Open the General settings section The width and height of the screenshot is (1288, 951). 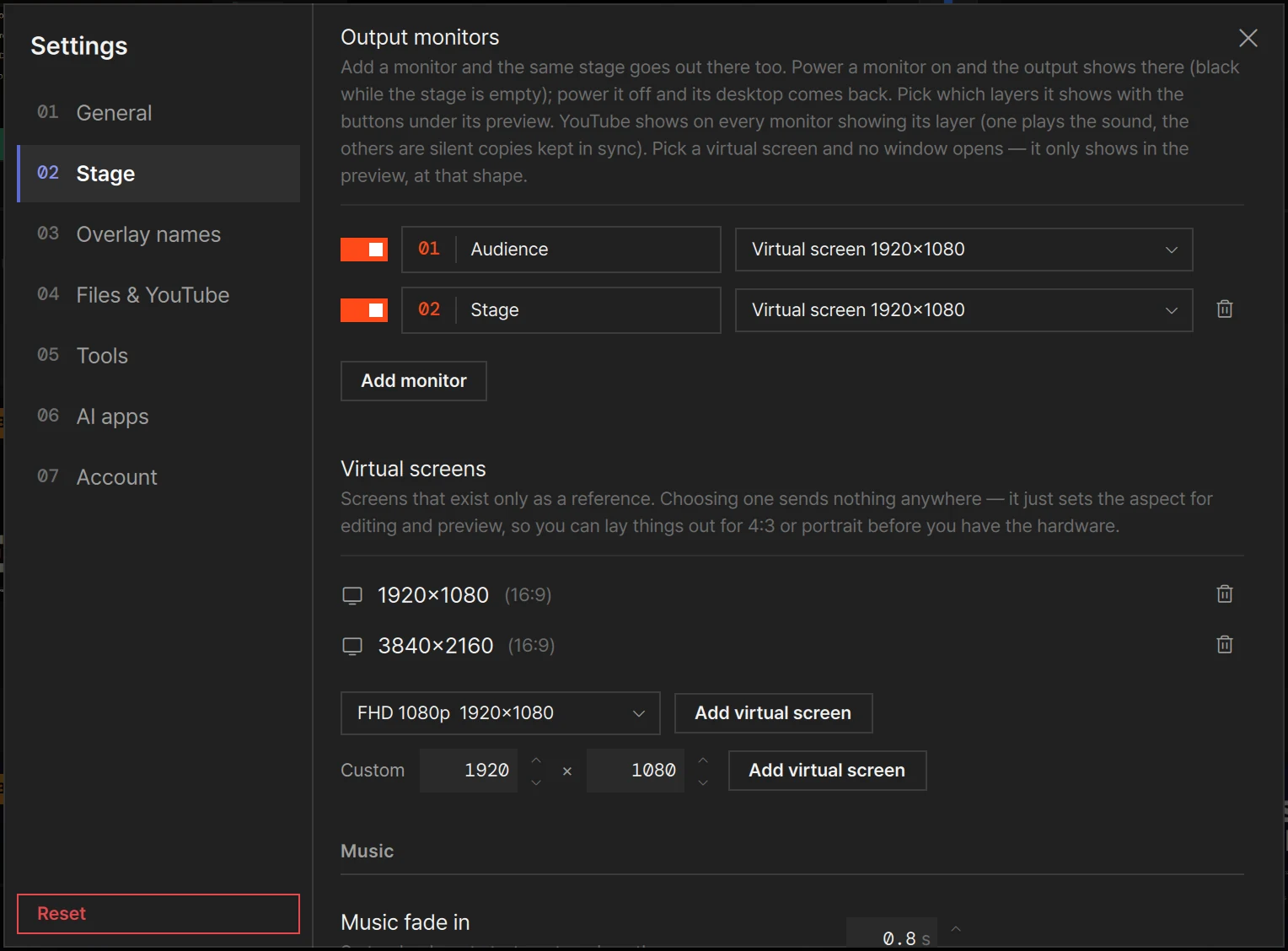pos(158,113)
